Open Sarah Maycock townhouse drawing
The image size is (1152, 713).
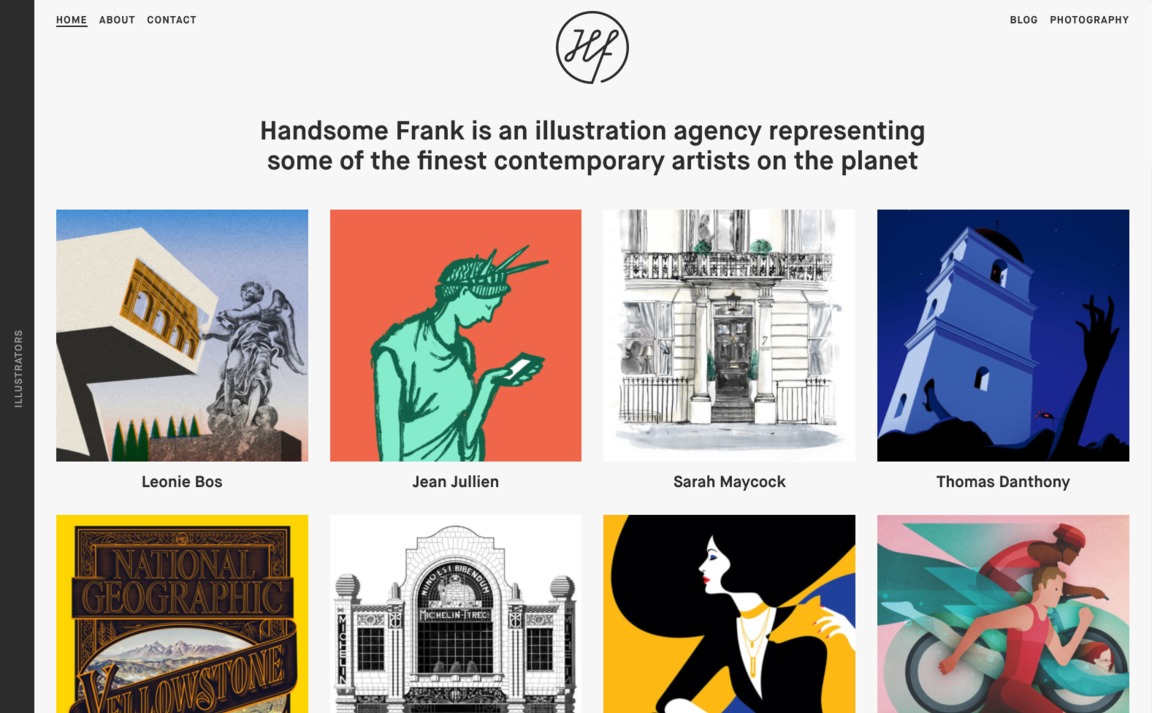pyautogui.click(x=729, y=335)
